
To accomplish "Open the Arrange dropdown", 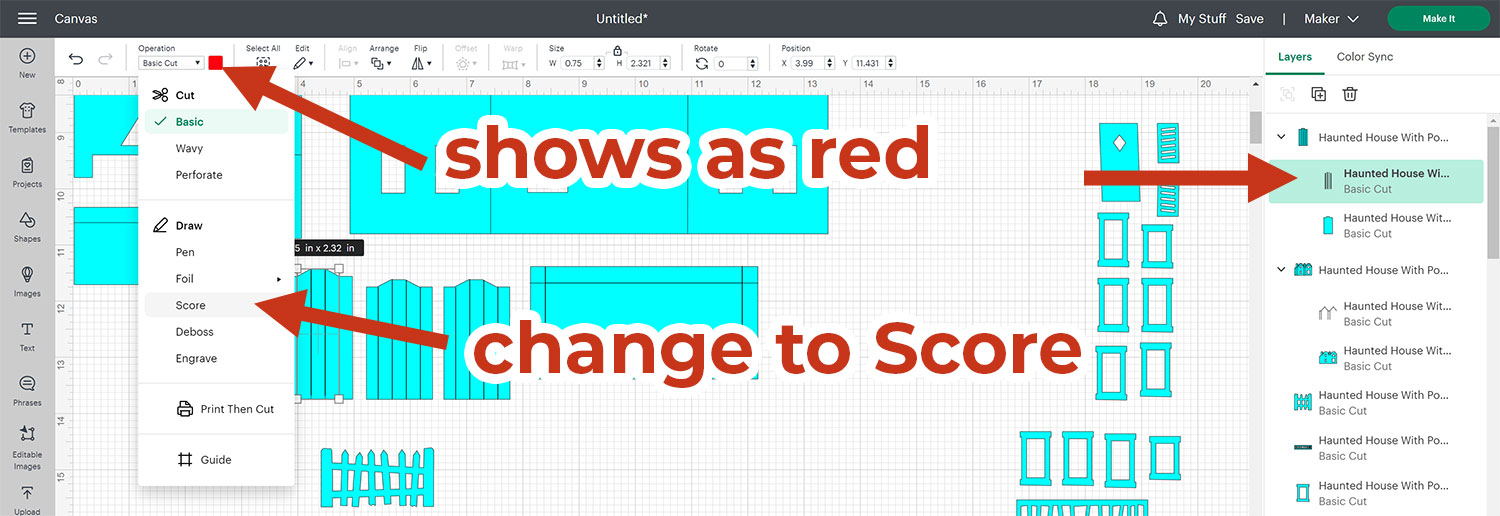I will coord(381,63).
